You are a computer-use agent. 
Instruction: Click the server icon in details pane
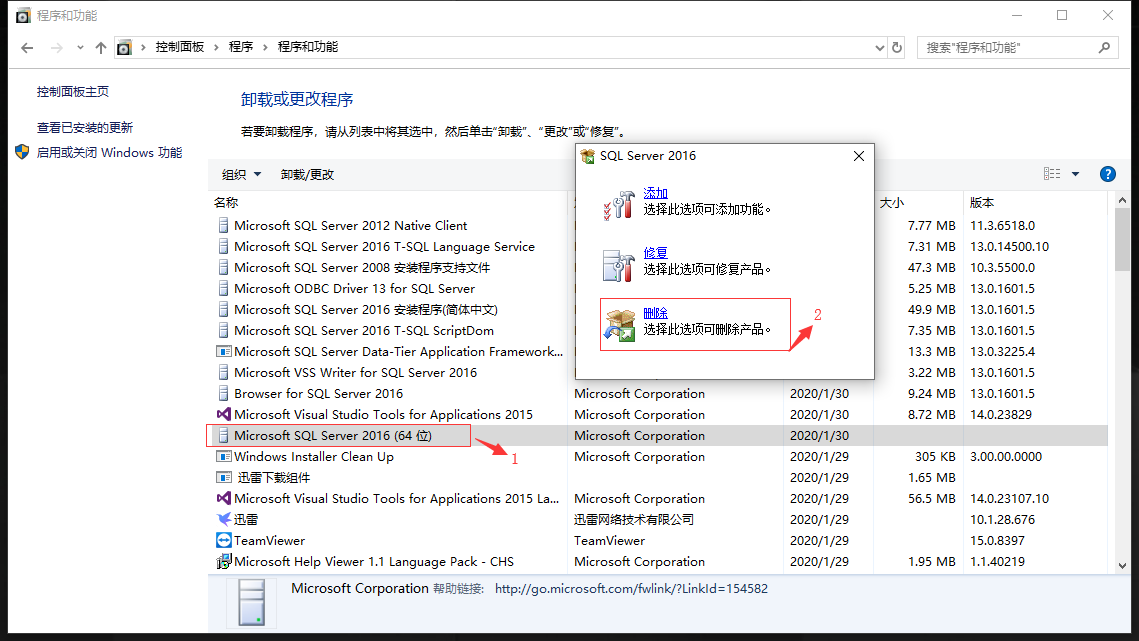click(x=251, y=602)
